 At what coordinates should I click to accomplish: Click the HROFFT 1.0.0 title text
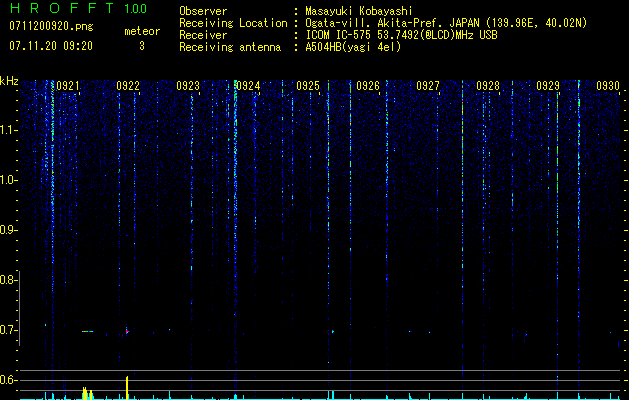pos(78,8)
